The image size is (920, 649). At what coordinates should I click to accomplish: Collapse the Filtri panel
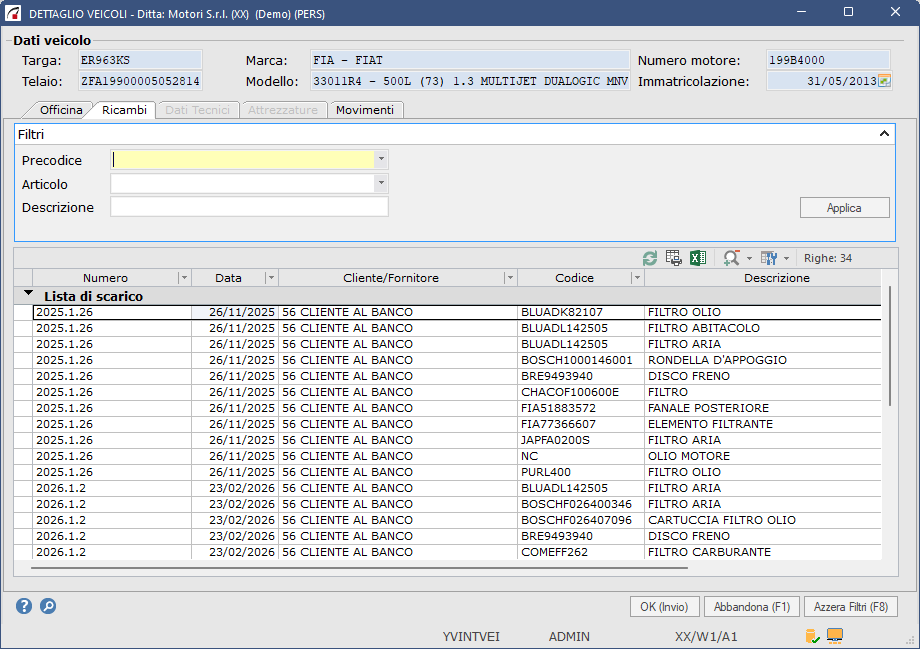884,133
